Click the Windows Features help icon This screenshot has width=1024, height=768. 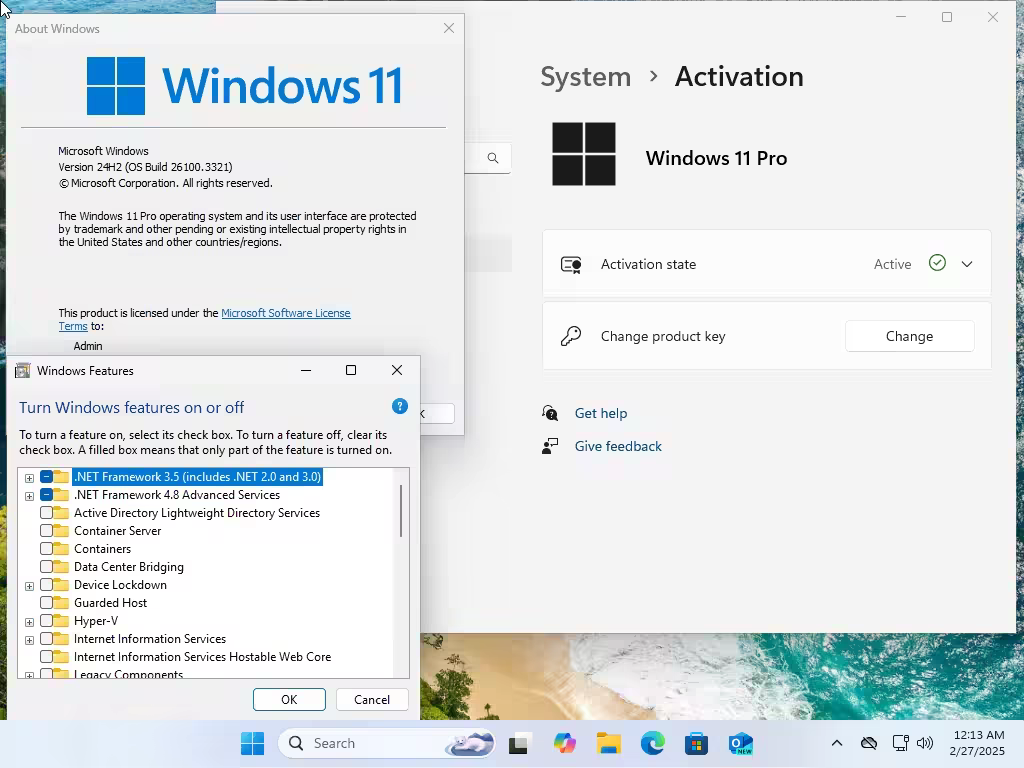click(x=400, y=406)
